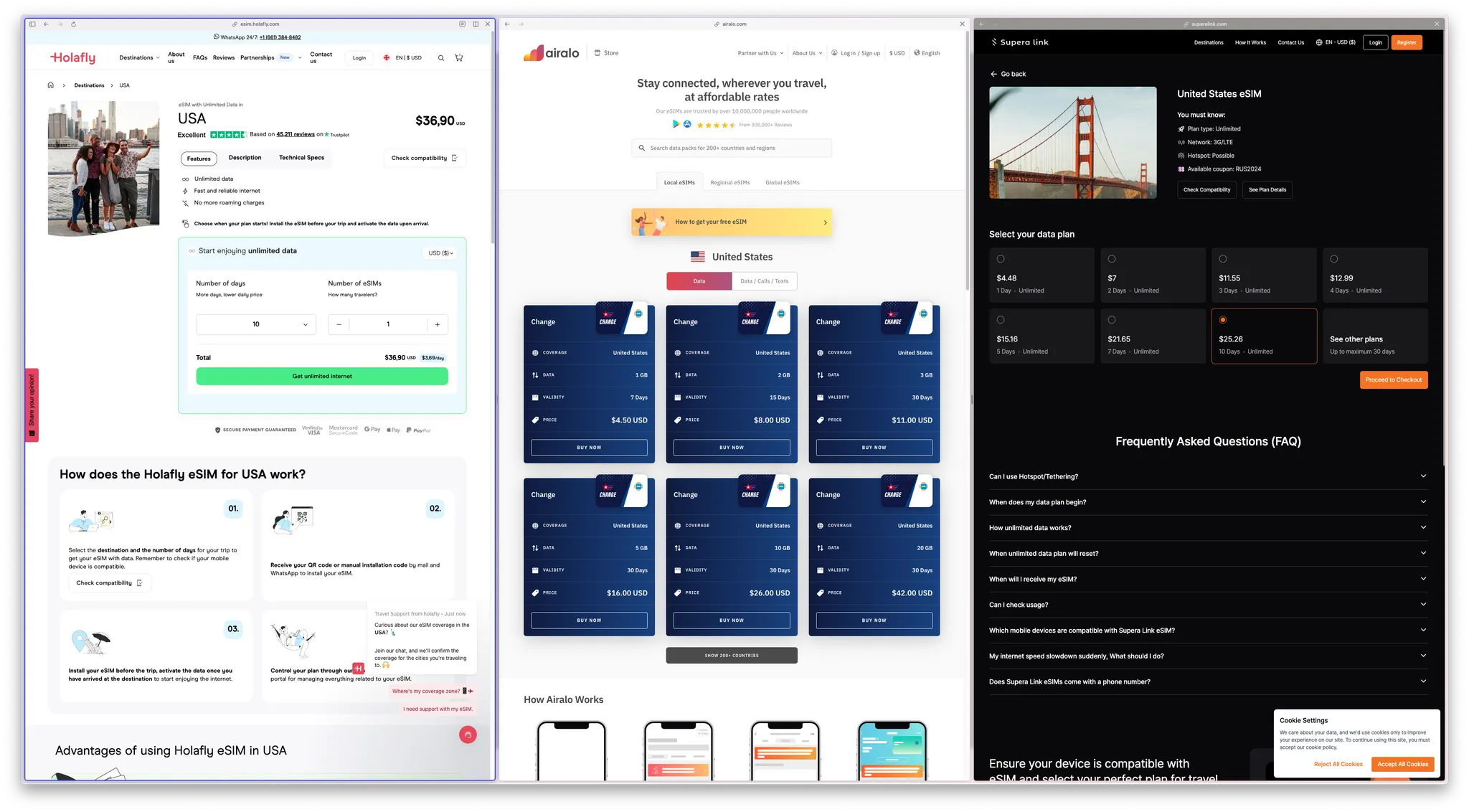This screenshot has height=812, width=1469.
Task: Click the Supera link logo
Action: (1019, 42)
